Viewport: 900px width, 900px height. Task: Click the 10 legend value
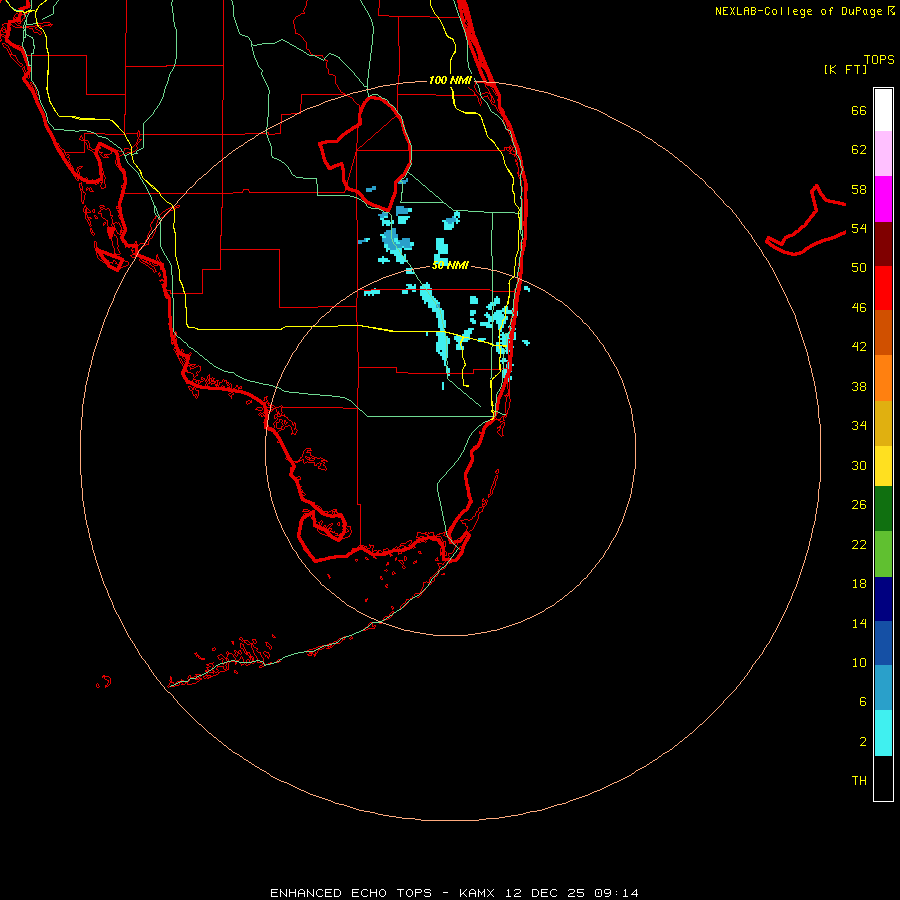coord(859,662)
